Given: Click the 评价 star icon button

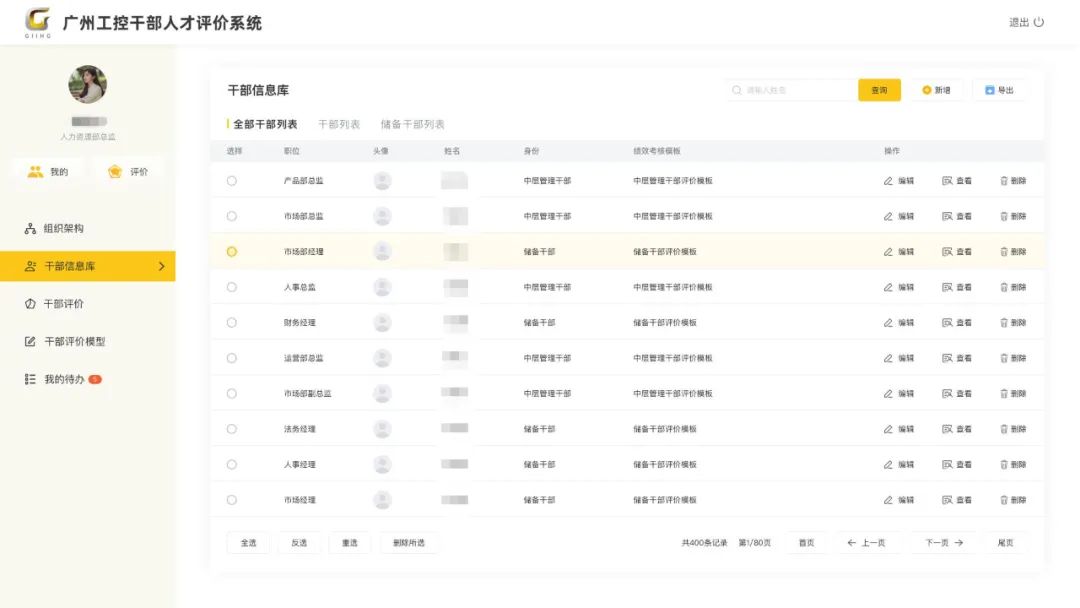Looking at the screenshot, I should click(x=115, y=172).
